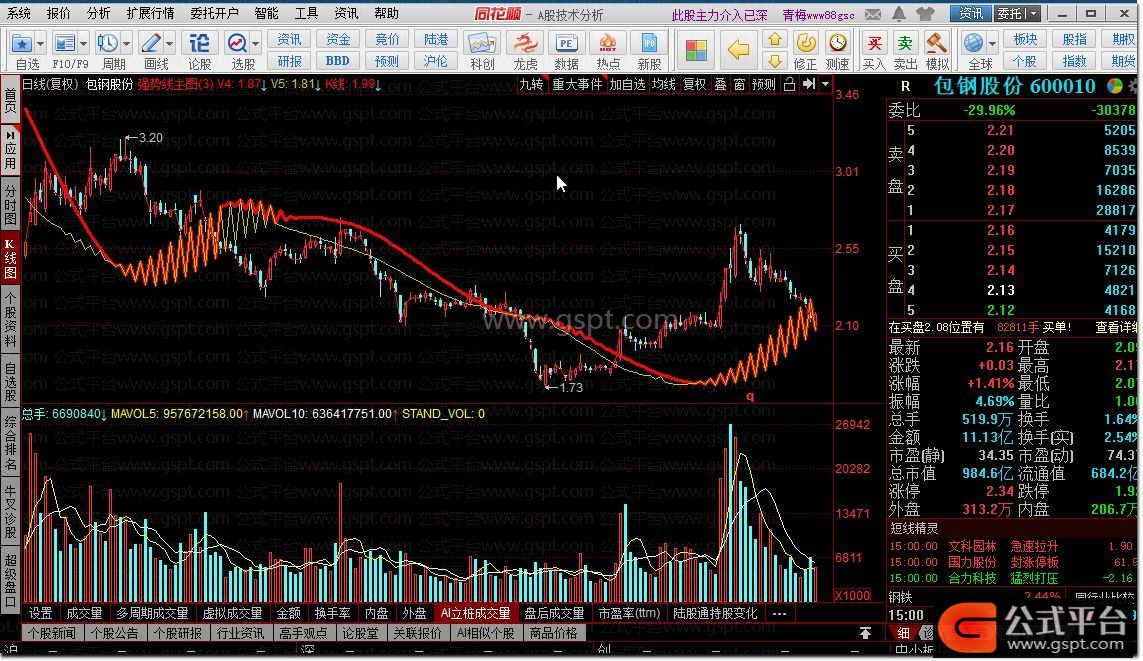This screenshot has width=1143, height=661.
Task: Open the chart toolbar small dropdown arrow
Action: point(825,85)
